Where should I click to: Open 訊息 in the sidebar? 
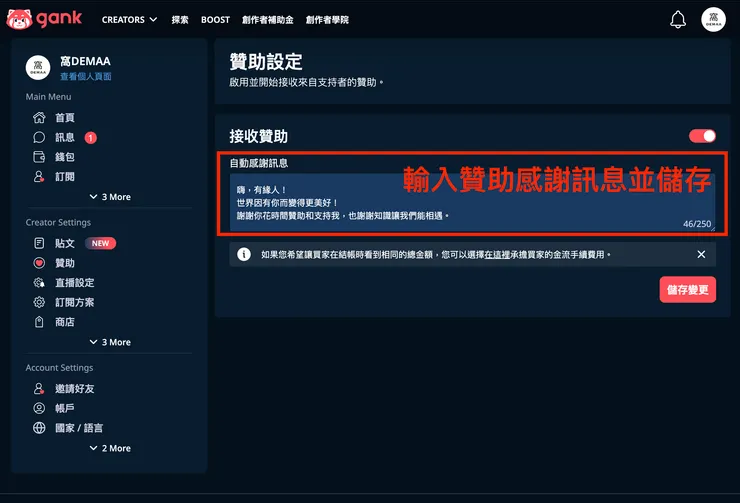tap(65, 137)
